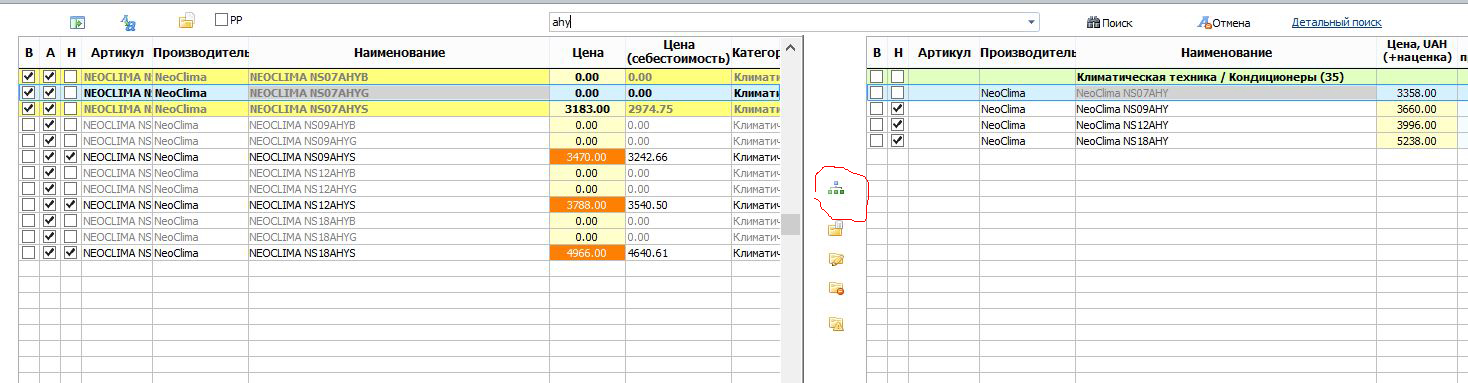Select the NEOCLIMA NS09AHYB name cell
Viewport: 1468px width, 383px height.
point(398,125)
